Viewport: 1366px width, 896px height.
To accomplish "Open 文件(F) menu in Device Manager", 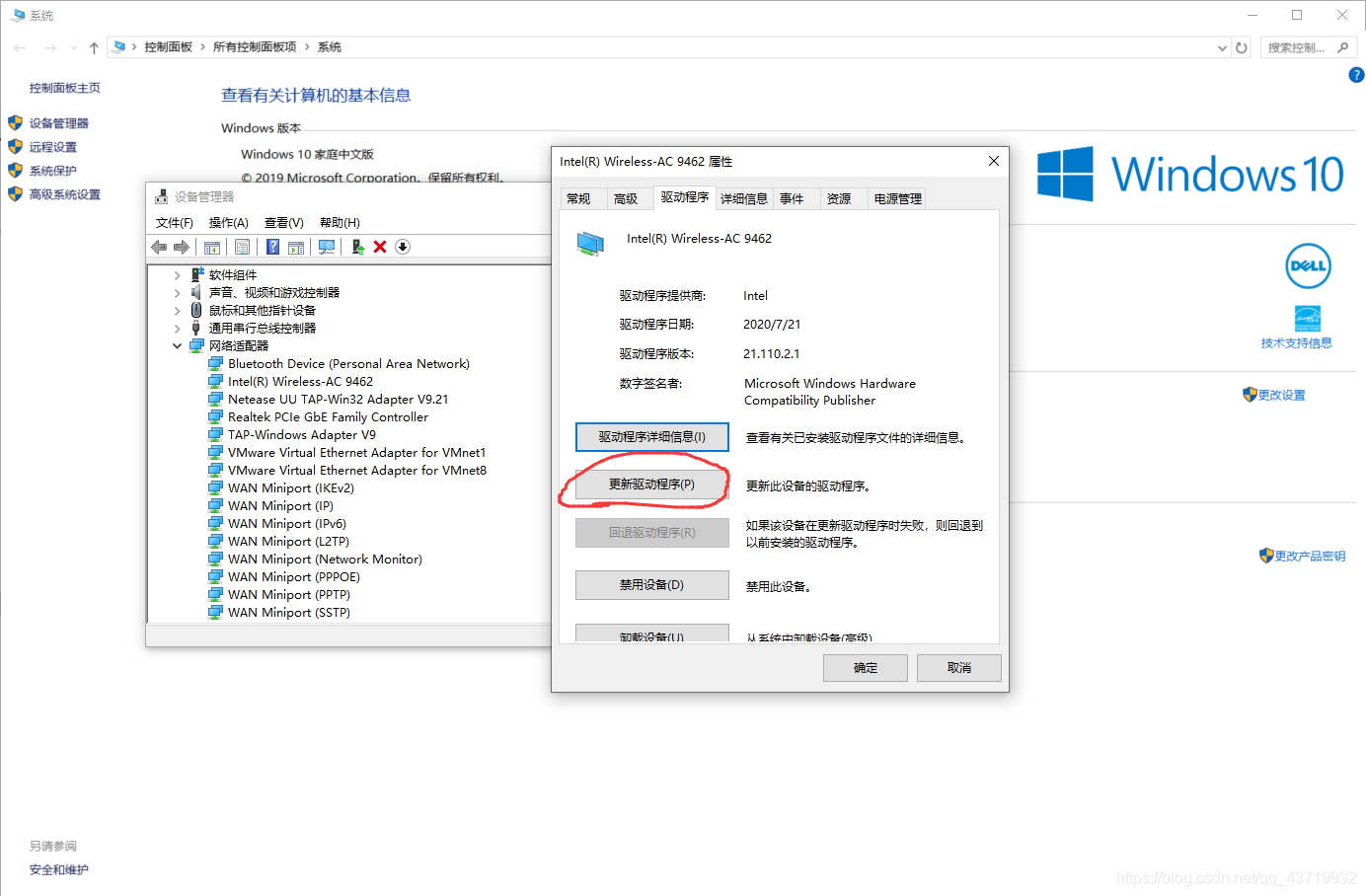I will coord(175,223).
